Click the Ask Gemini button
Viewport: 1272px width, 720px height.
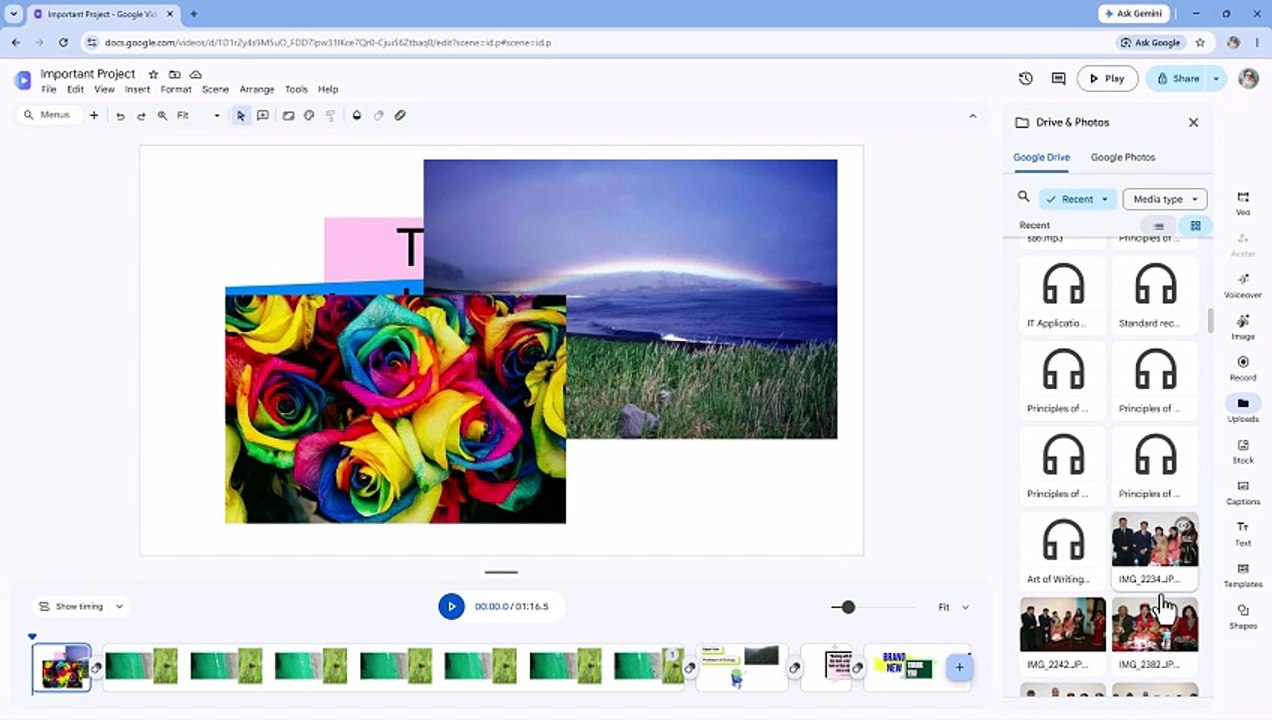(1133, 14)
